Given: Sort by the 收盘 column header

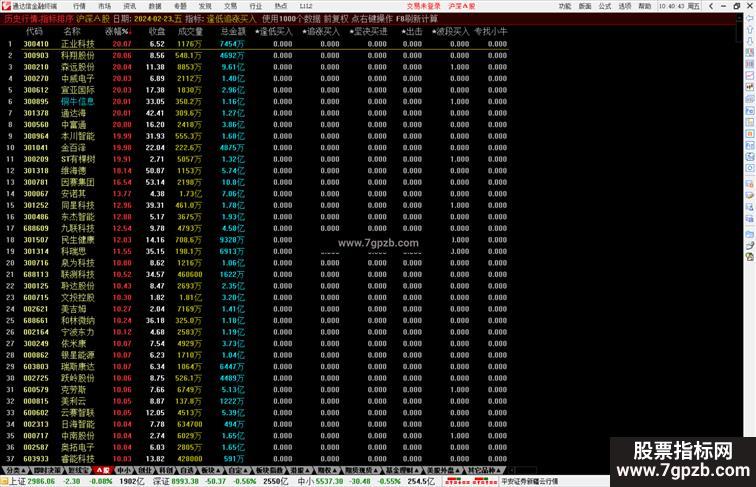Looking at the screenshot, I should (x=157, y=31).
